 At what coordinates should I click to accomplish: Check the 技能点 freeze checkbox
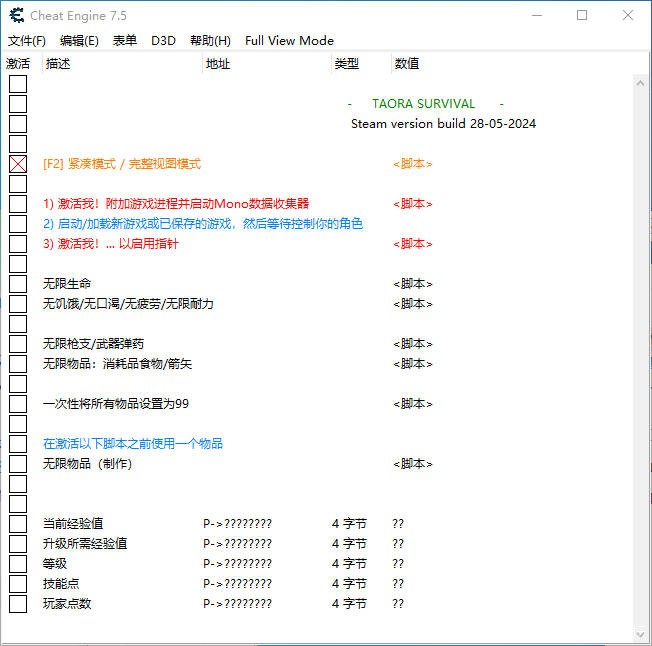pos(18,584)
